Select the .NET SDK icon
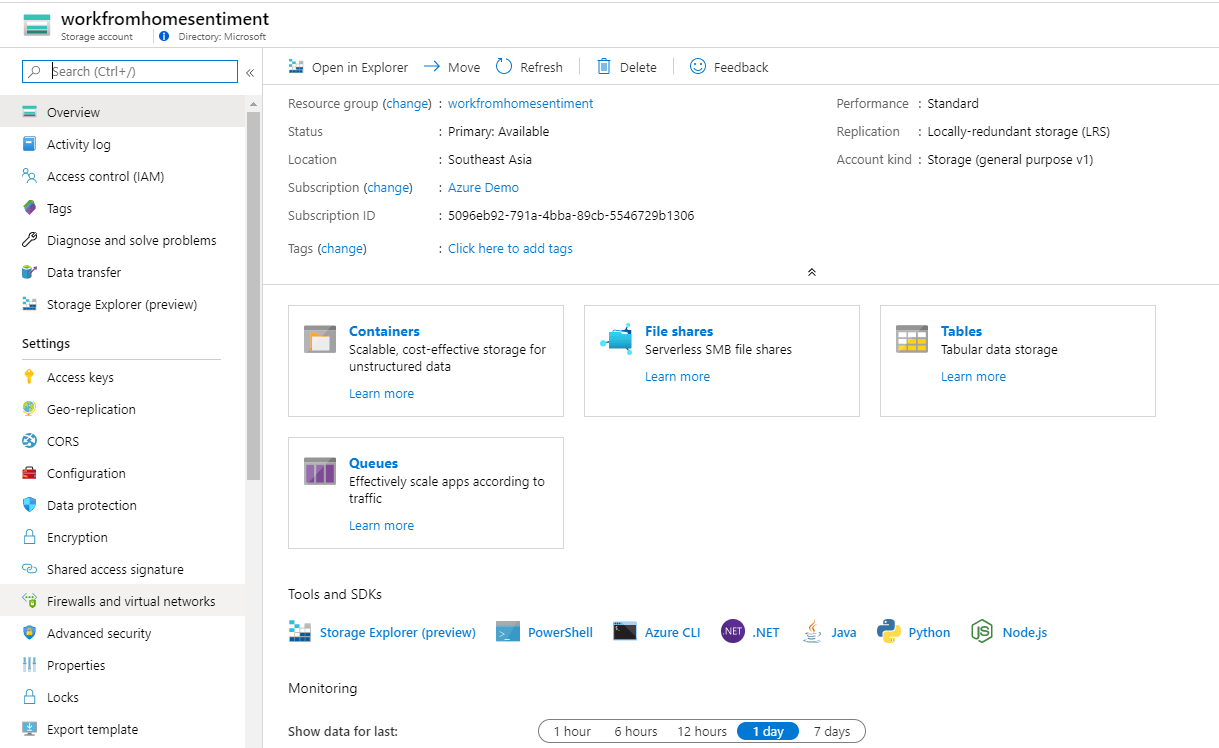The width and height of the screenshot is (1219, 748). (733, 631)
